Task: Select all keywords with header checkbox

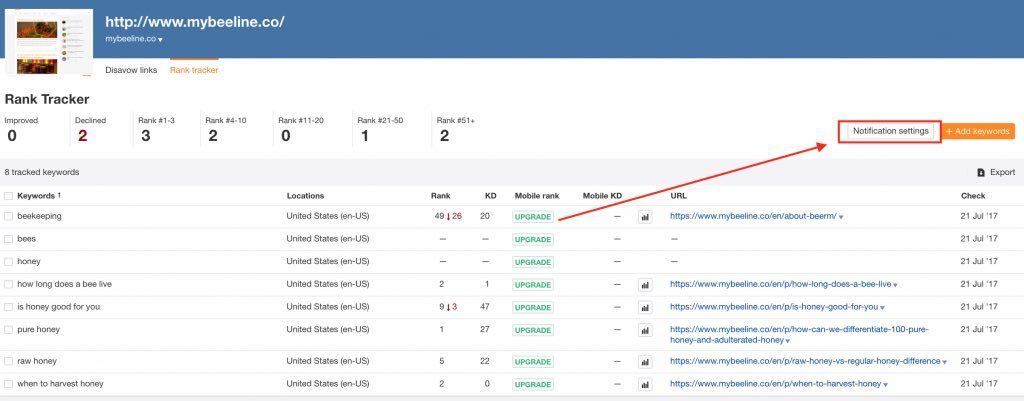Action: tap(9, 196)
